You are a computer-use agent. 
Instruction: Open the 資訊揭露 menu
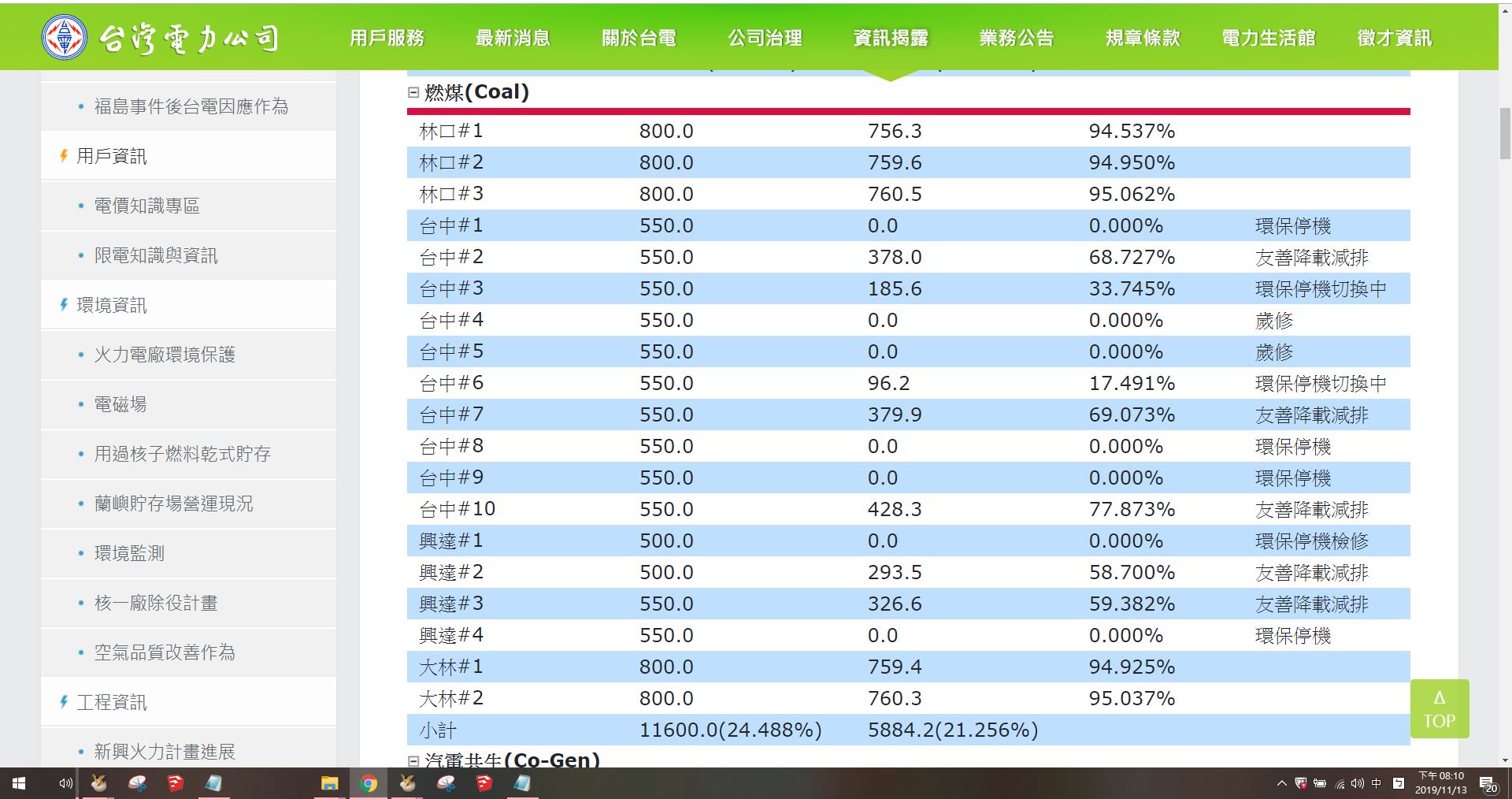tap(891, 38)
